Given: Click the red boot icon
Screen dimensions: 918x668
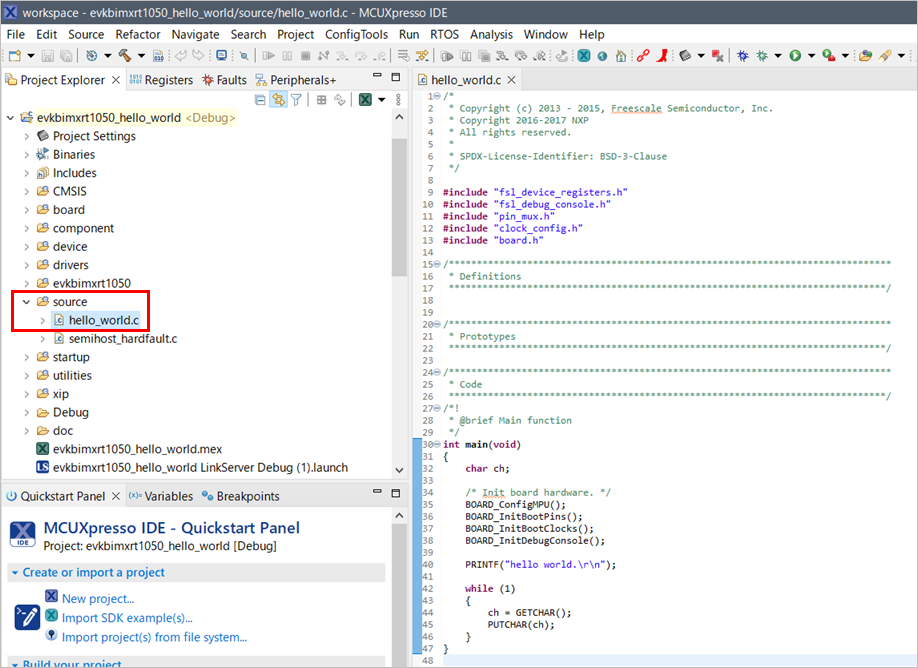Looking at the screenshot, I should point(662,56).
